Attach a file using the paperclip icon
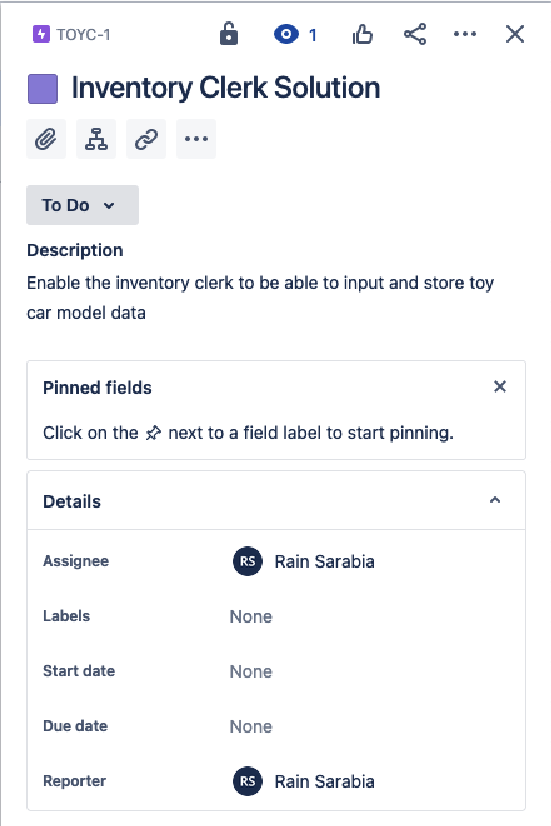Image resolution: width=551 pixels, height=826 pixels. coord(46,139)
